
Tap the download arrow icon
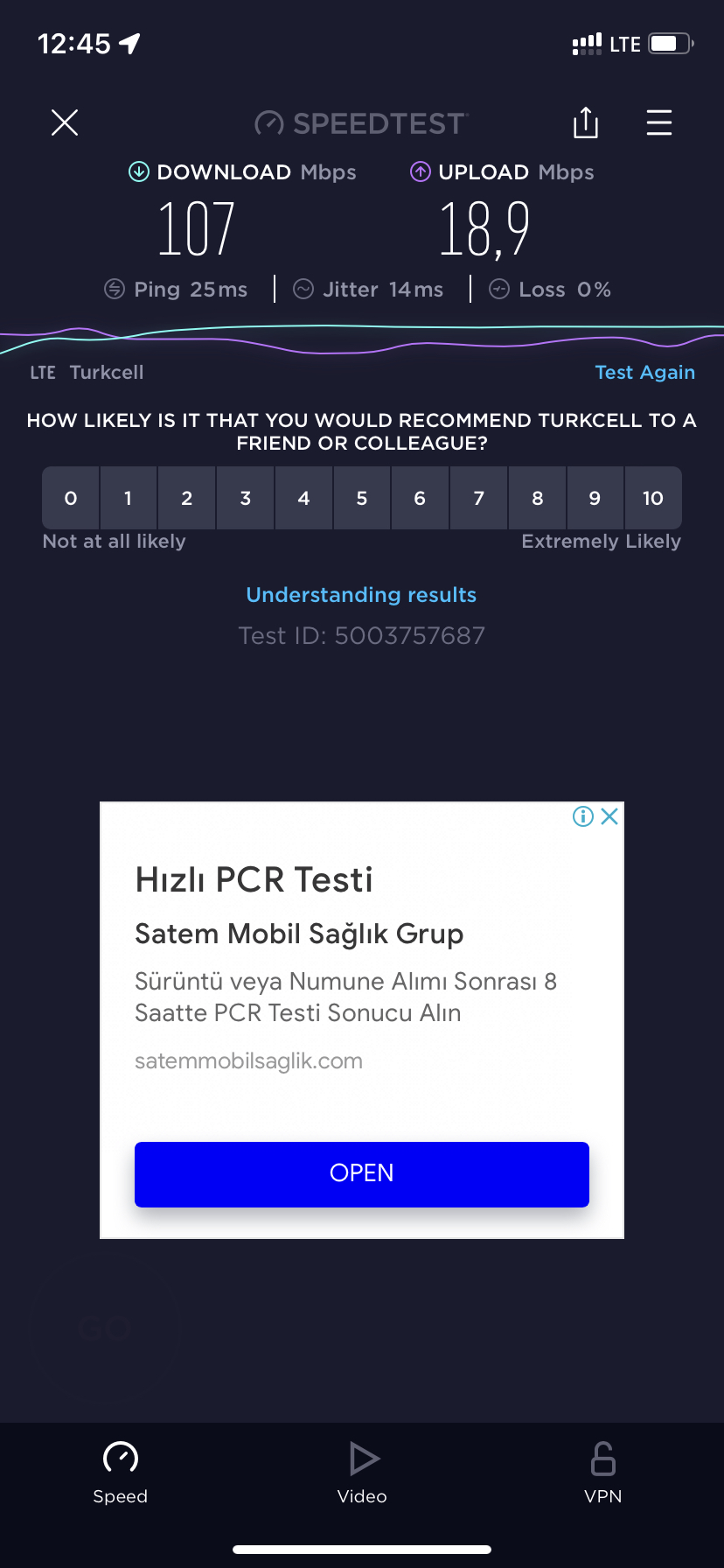pos(139,171)
